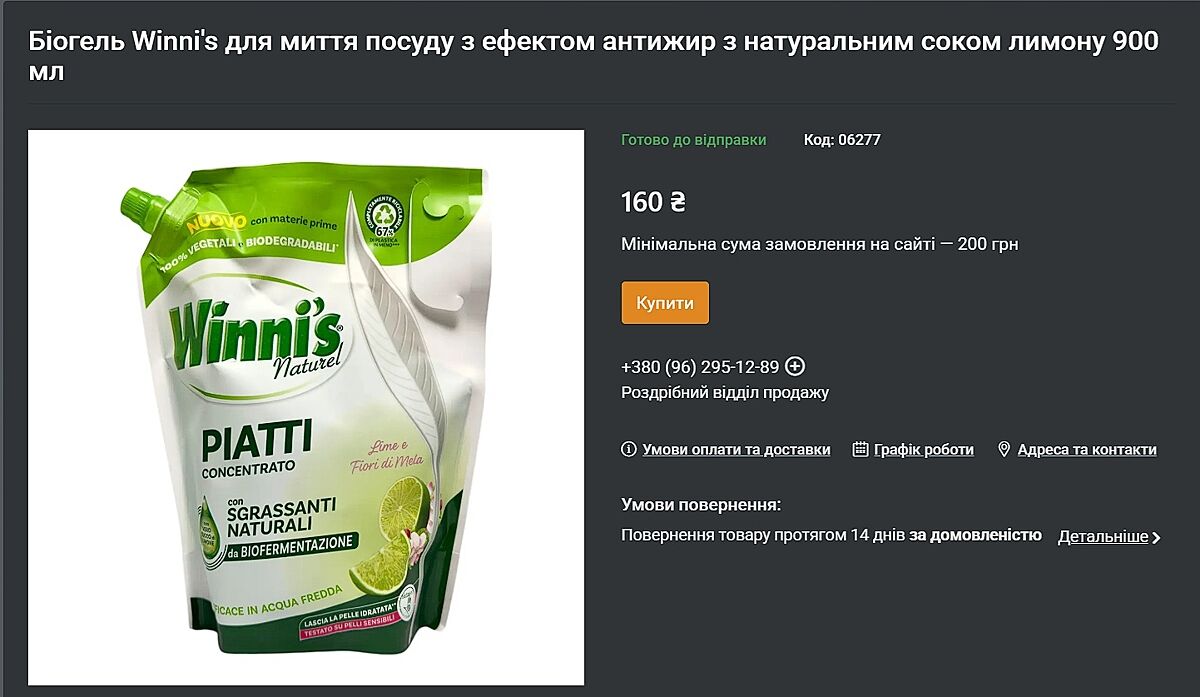Screen dimensions: 1200x697
Task: Click phone number +380 (96) 295-12-89
Action: coord(700,366)
